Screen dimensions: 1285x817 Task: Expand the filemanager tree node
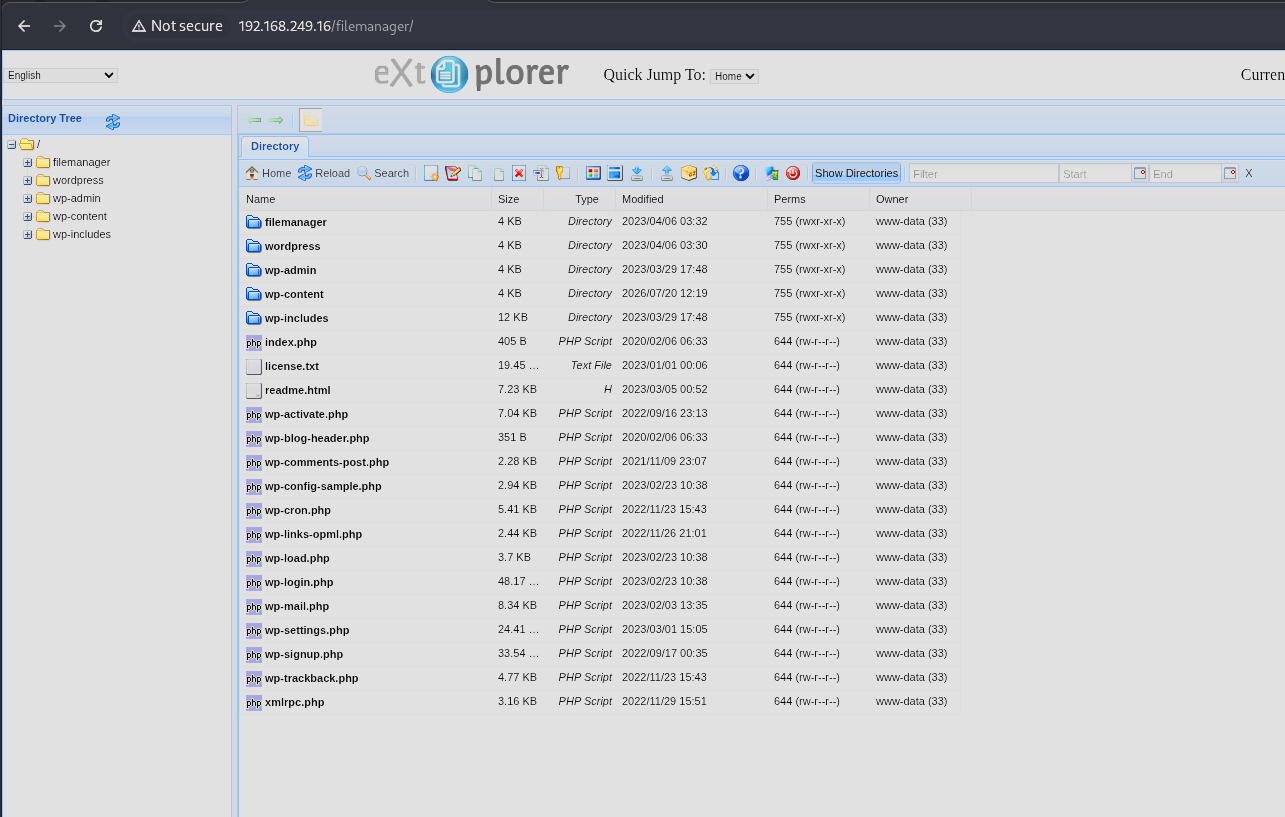click(28, 162)
